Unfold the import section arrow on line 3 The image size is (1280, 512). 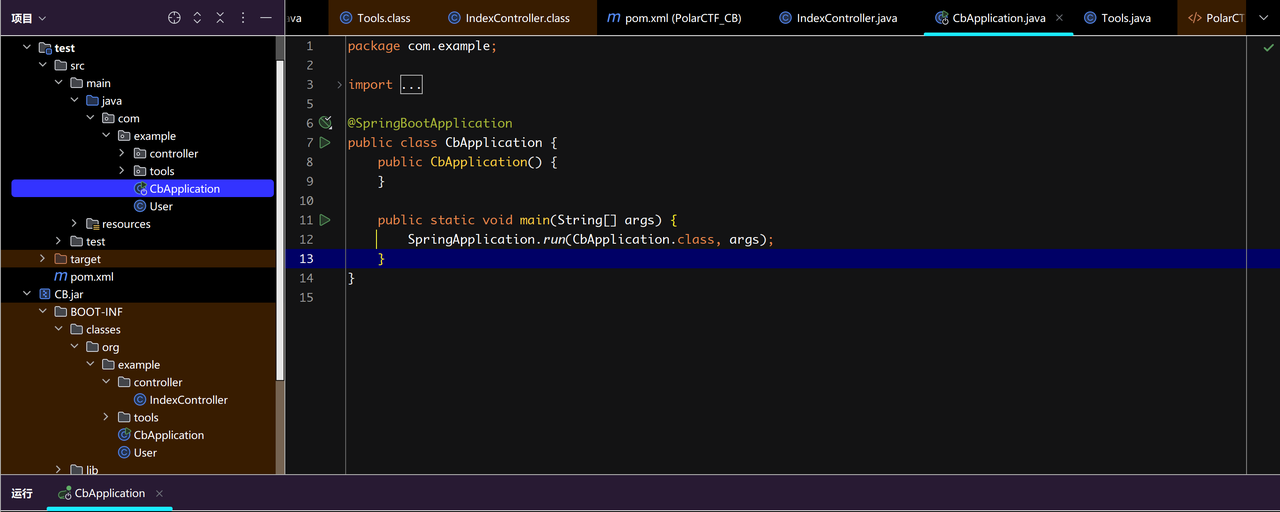pyautogui.click(x=340, y=85)
